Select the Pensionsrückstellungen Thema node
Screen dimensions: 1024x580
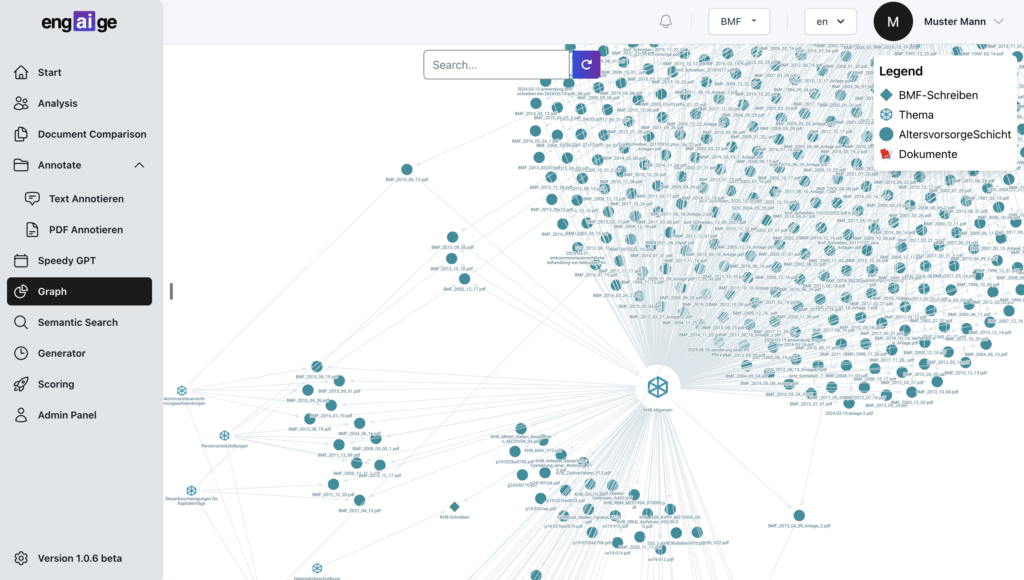point(225,436)
